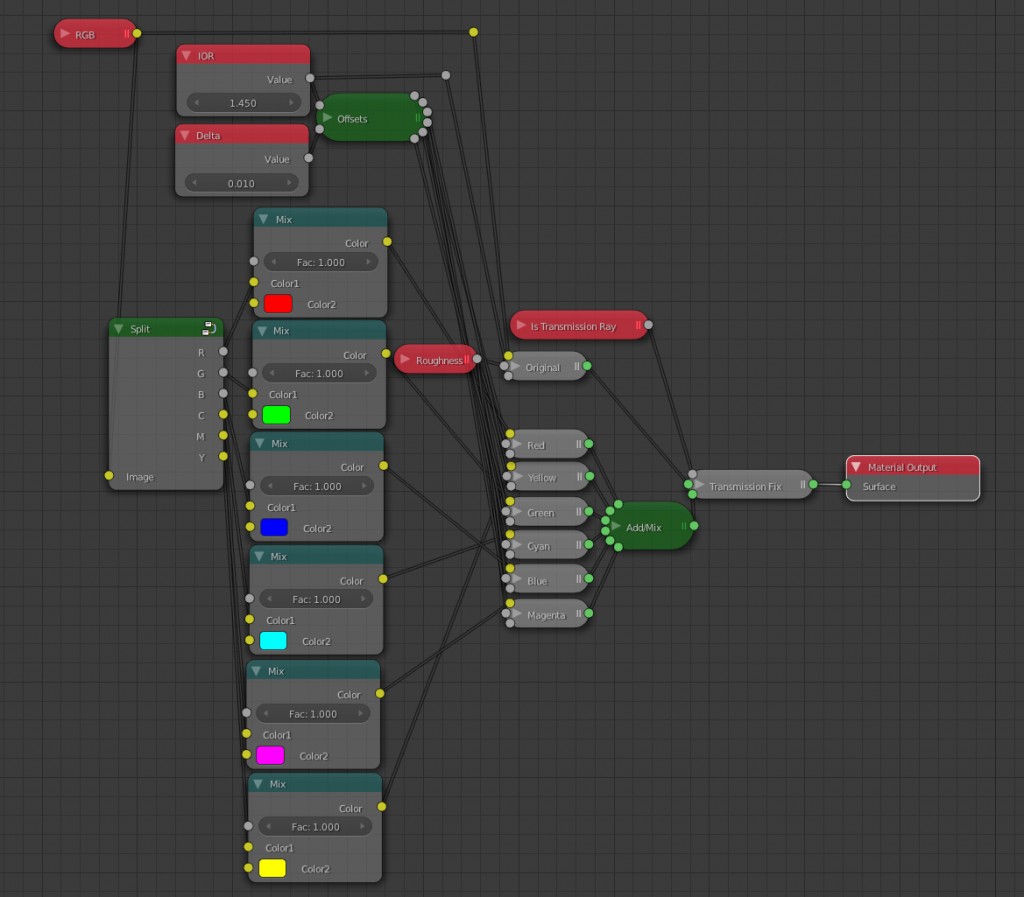Expand the Yellow node
The image size is (1024, 897).
pos(517,478)
